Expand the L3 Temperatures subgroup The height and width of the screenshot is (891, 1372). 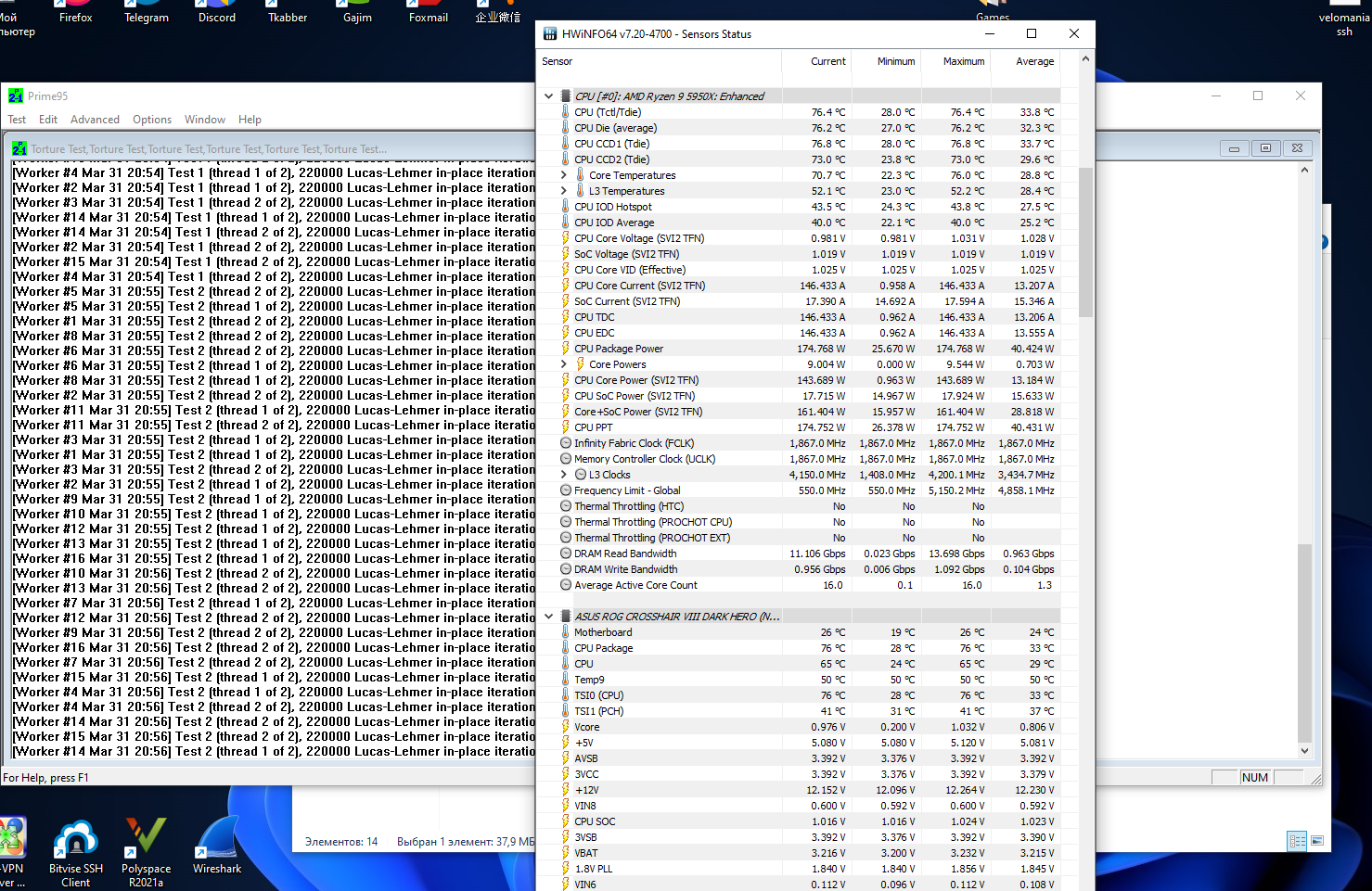point(563,191)
